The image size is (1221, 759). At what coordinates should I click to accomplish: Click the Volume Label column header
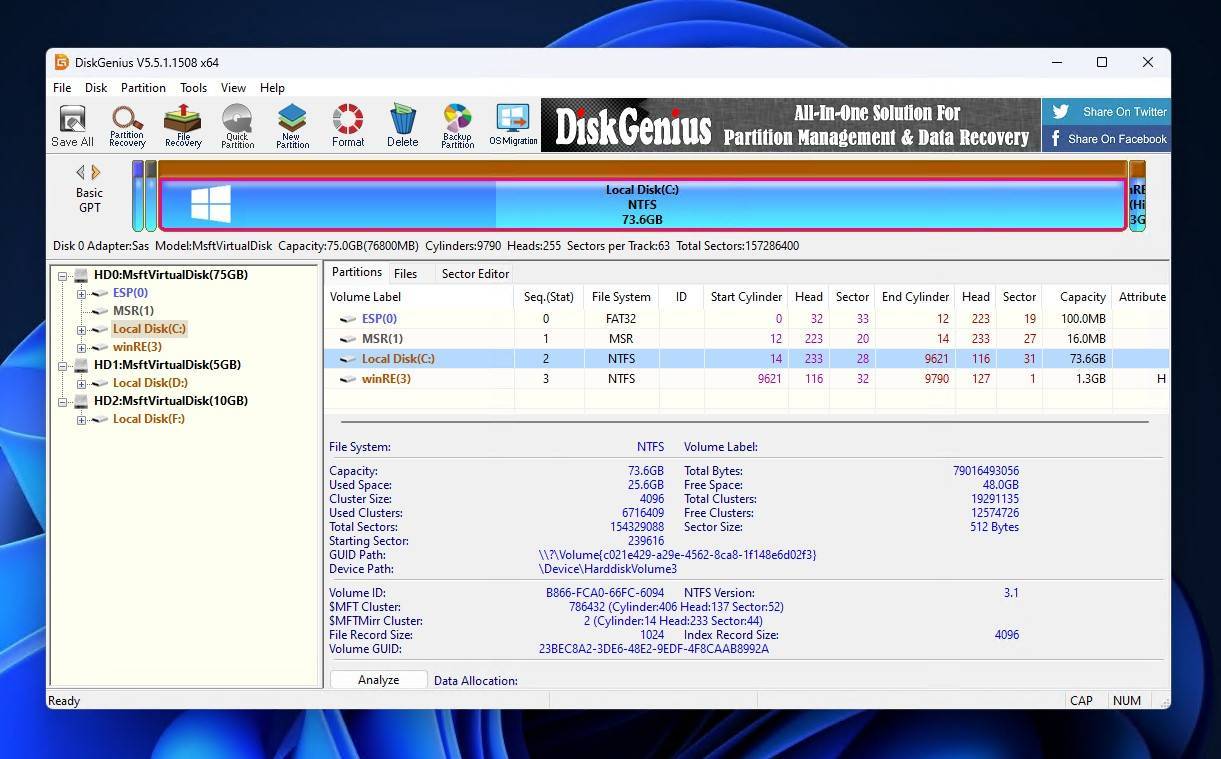click(x=420, y=297)
